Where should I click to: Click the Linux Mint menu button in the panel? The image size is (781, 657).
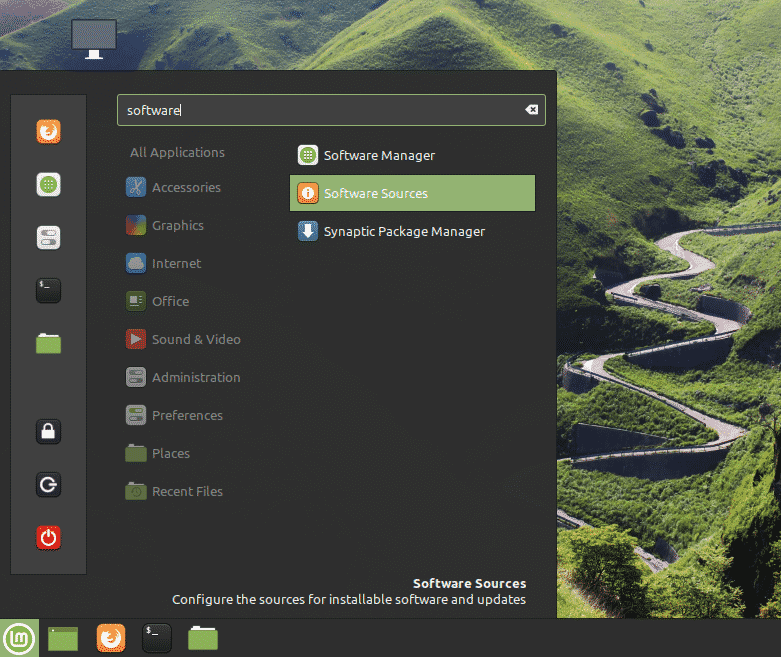pyautogui.click(x=19, y=638)
